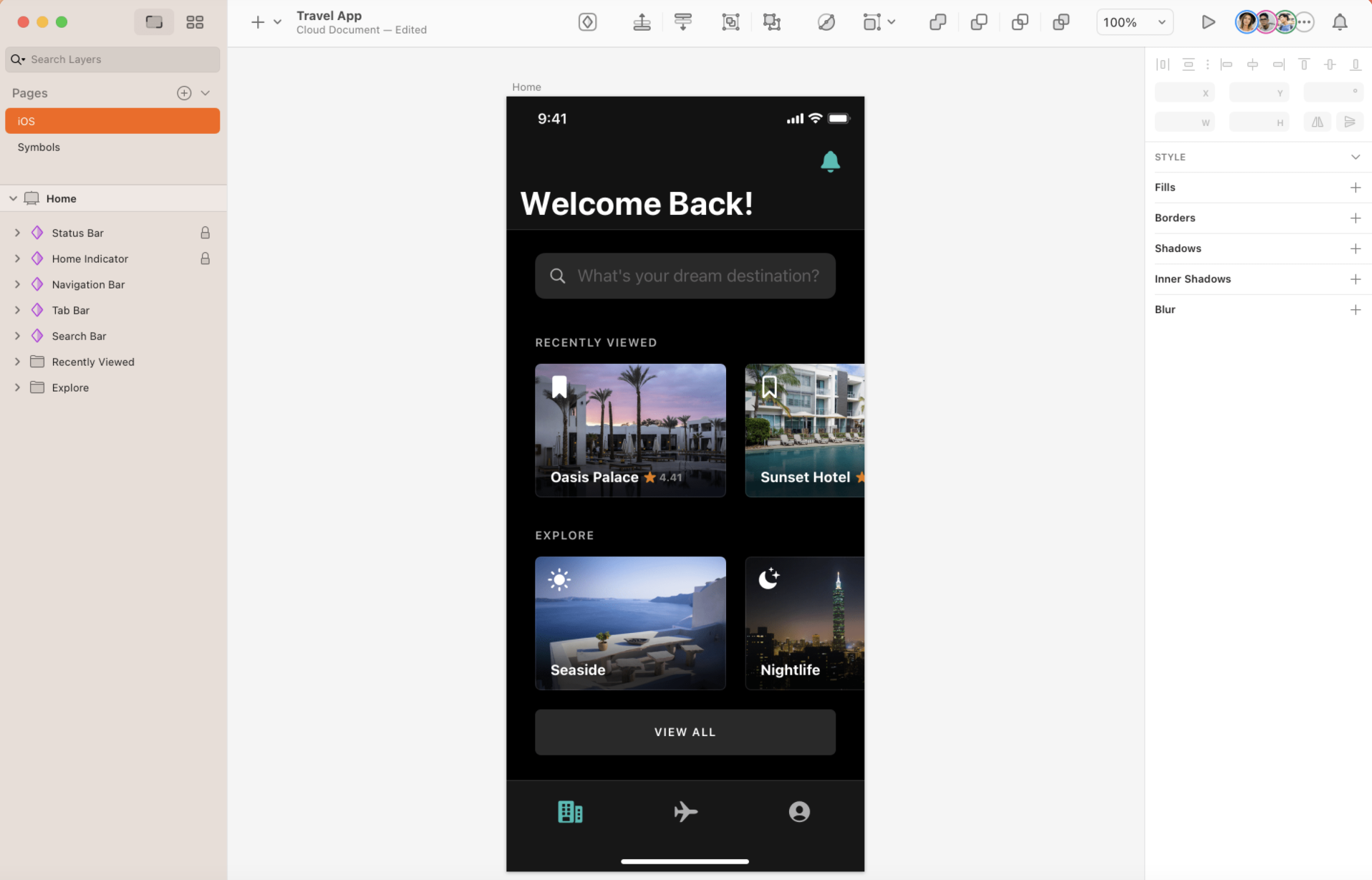Add a new fill in Fills section

(x=1355, y=188)
